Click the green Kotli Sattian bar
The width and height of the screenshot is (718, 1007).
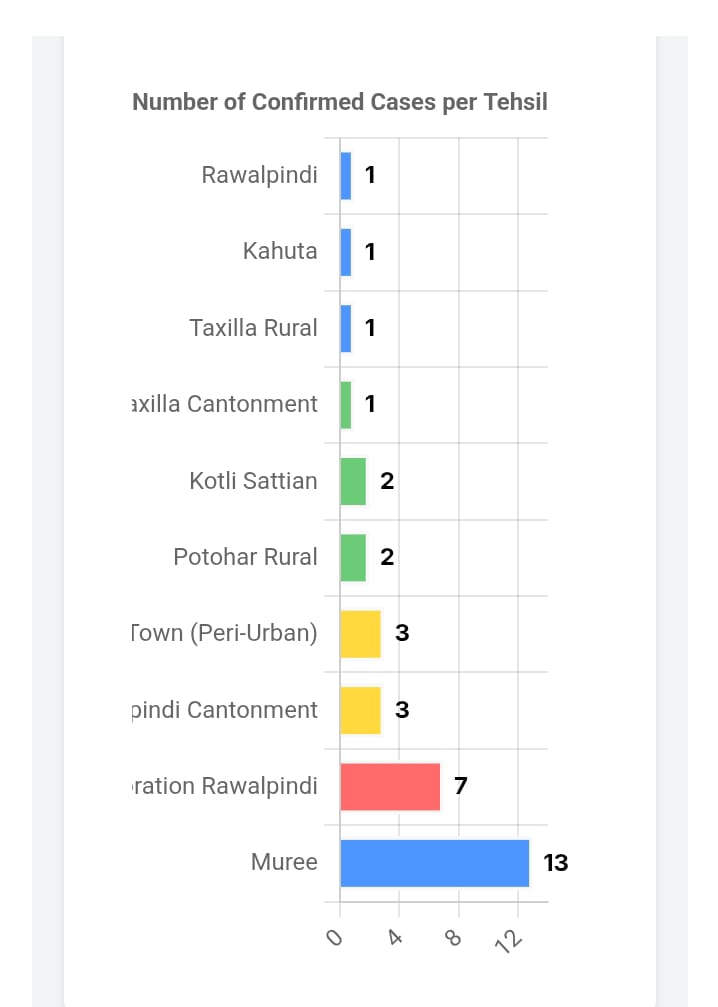point(353,481)
